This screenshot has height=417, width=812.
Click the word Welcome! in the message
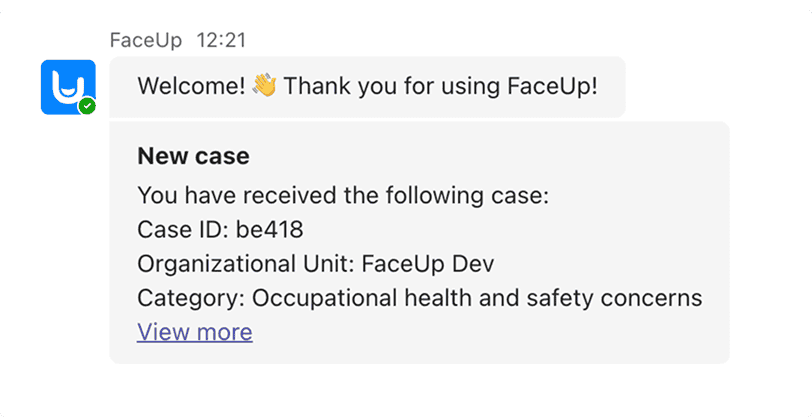point(191,86)
